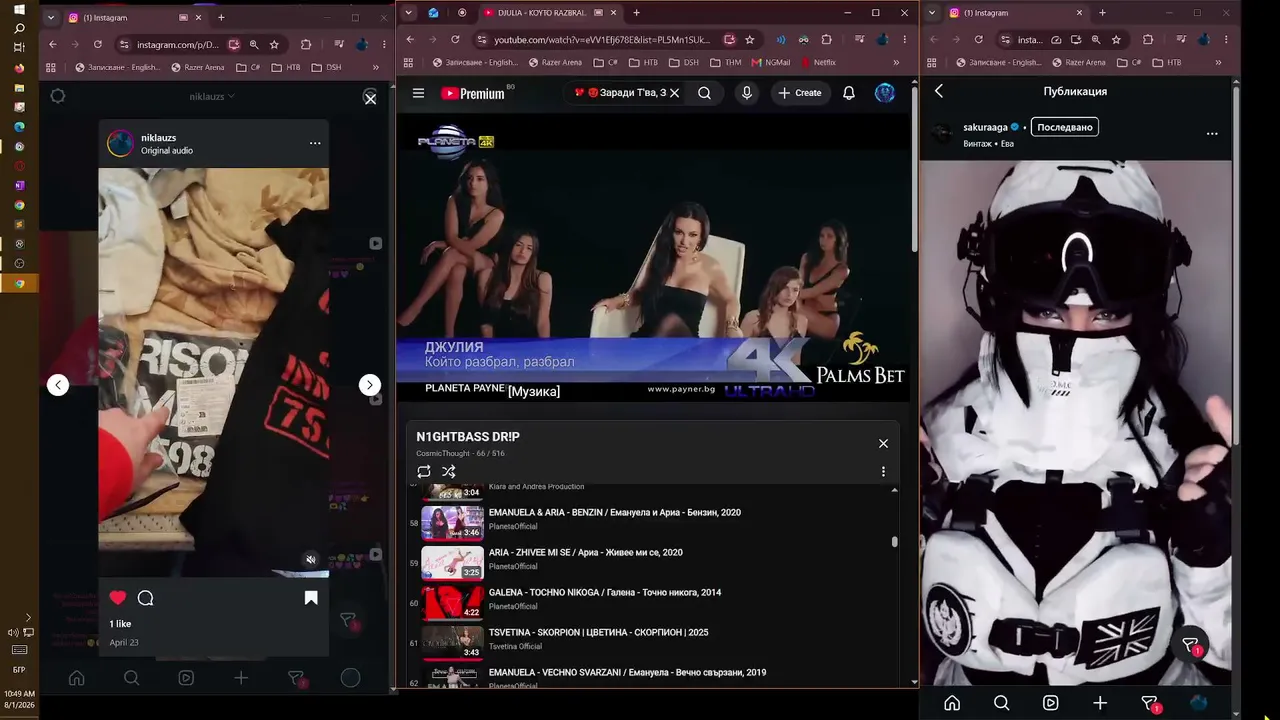This screenshot has width=1280, height=720.
Task: Create a new post in the right Instagram window
Action: pyautogui.click(x=1100, y=703)
